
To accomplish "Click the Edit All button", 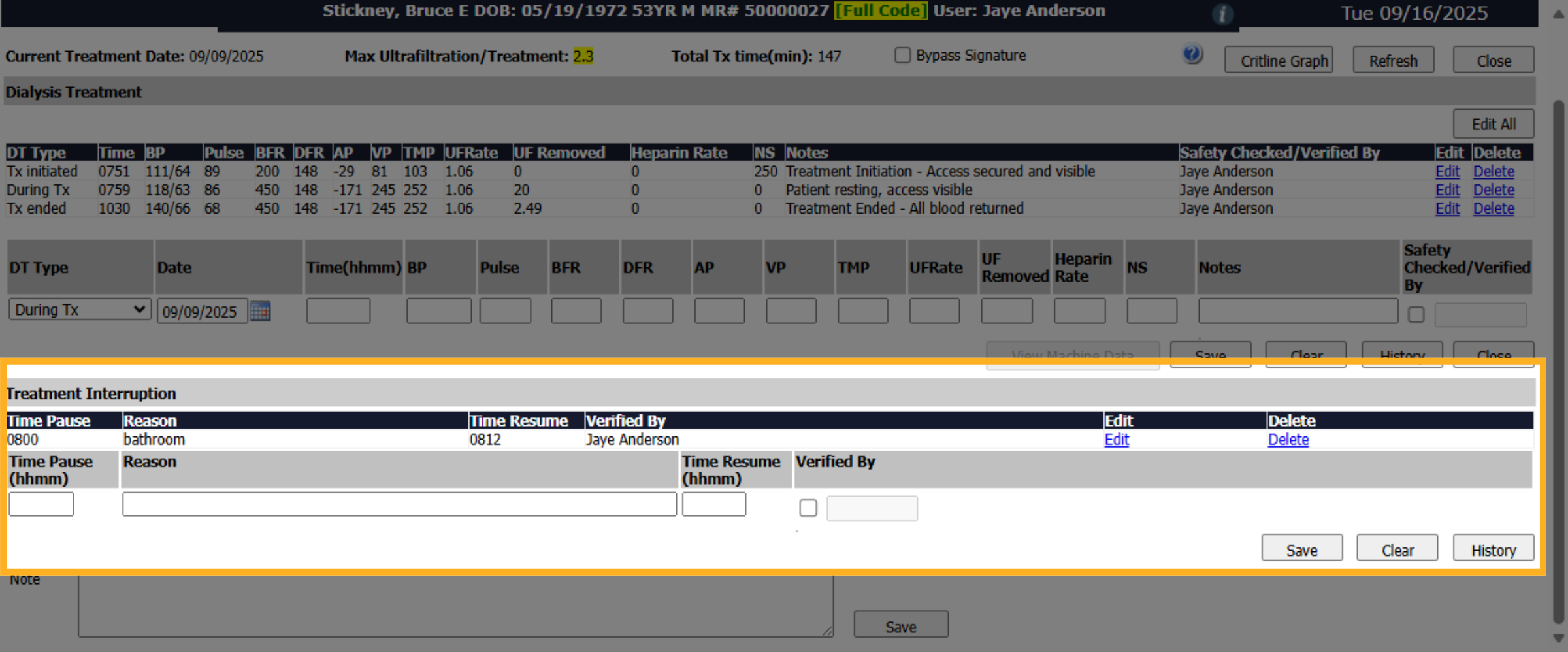I will [x=1494, y=123].
